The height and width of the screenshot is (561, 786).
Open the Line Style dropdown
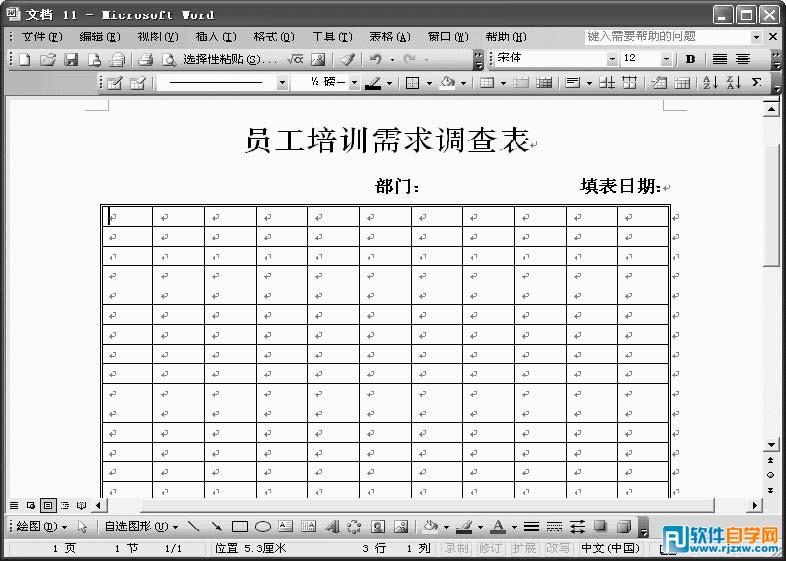282,83
